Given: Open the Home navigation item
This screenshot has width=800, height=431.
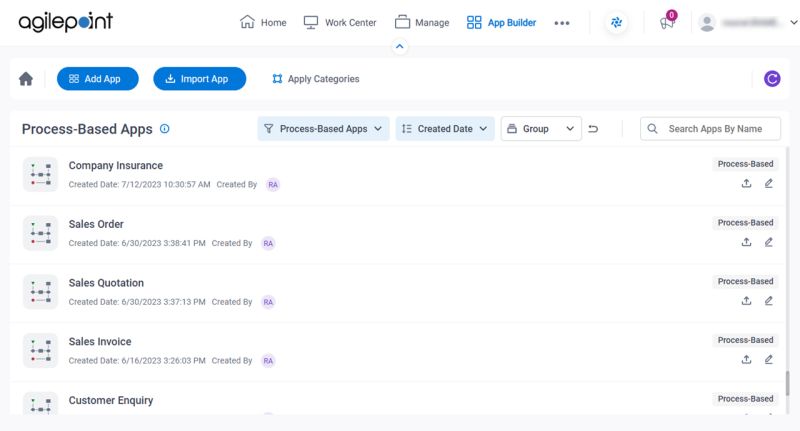Looking at the screenshot, I should point(263,22).
